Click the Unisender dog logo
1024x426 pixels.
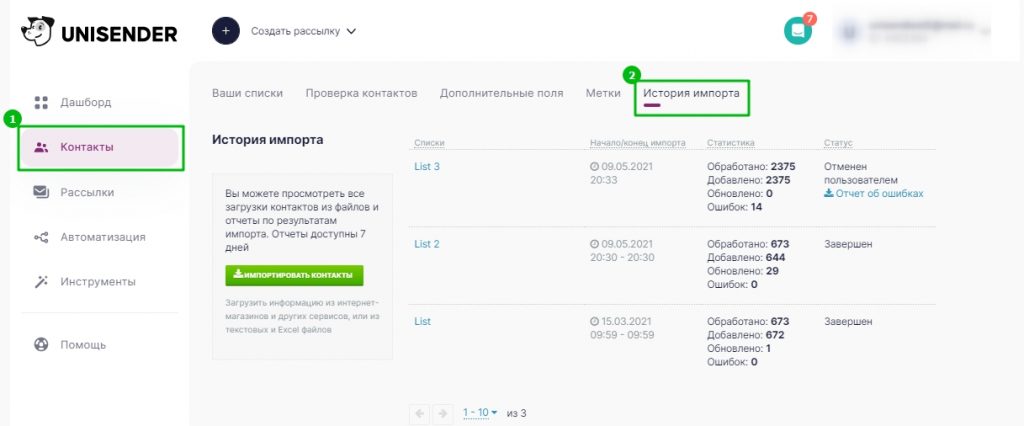point(38,31)
